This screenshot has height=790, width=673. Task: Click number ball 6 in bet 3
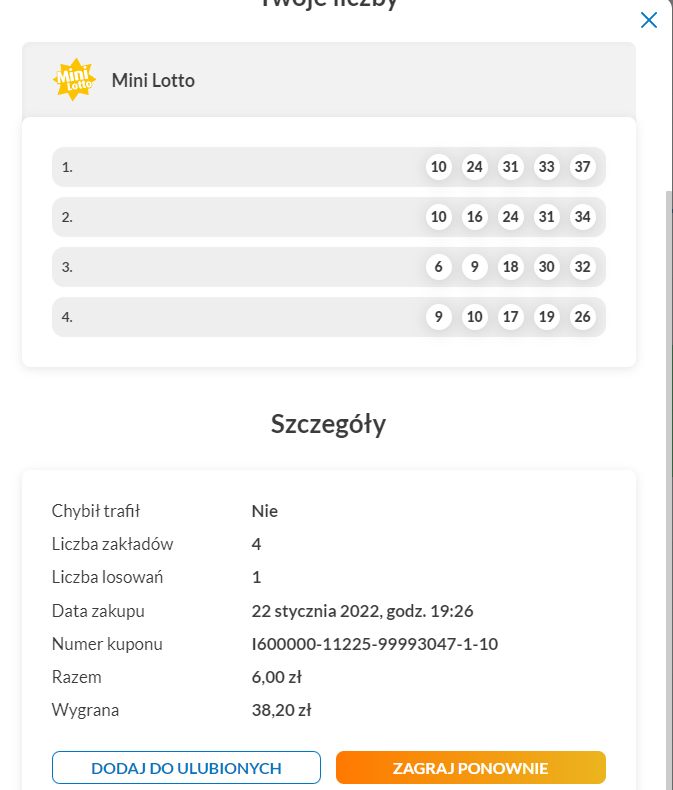click(439, 267)
